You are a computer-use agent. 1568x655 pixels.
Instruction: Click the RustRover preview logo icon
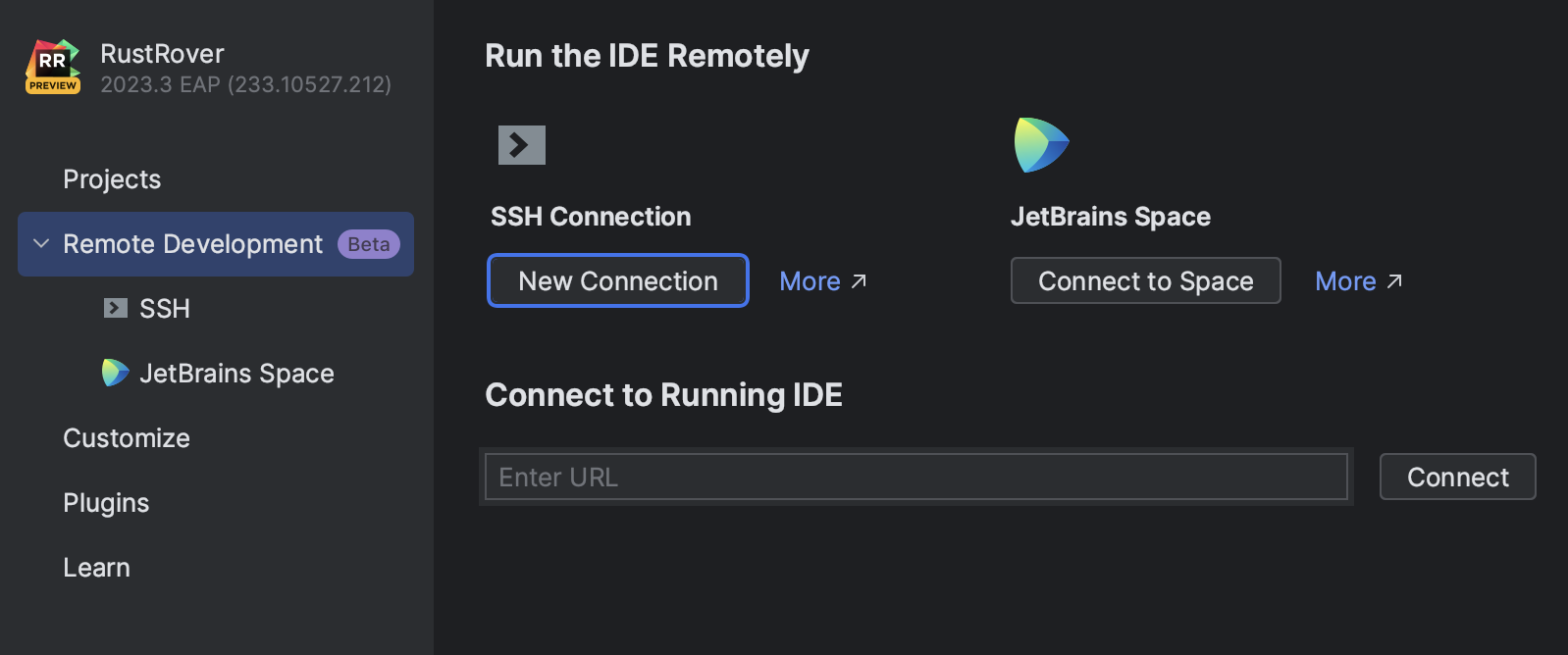pos(53,67)
